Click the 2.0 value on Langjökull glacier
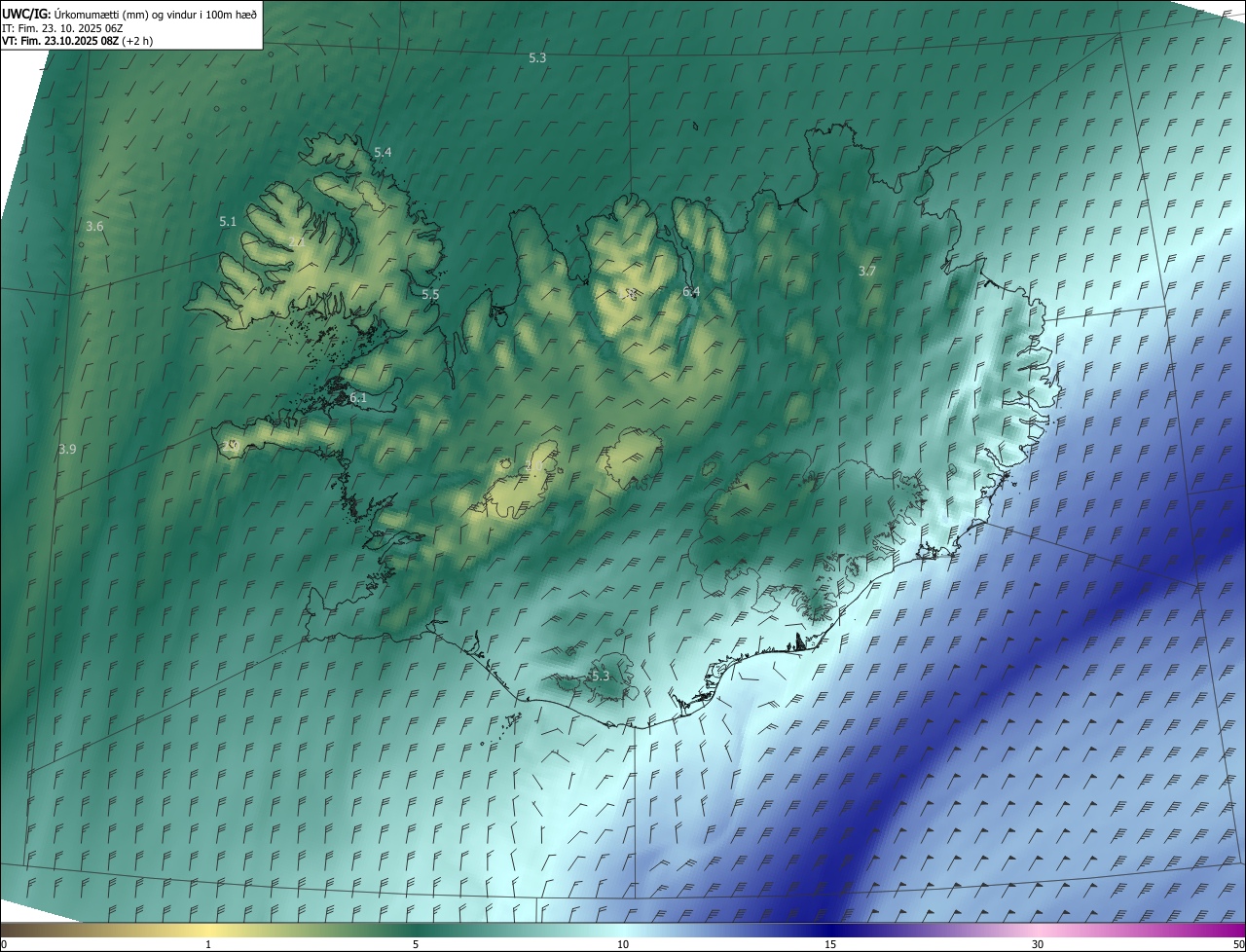Screen dimensions: 1246x952 [532, 466]
